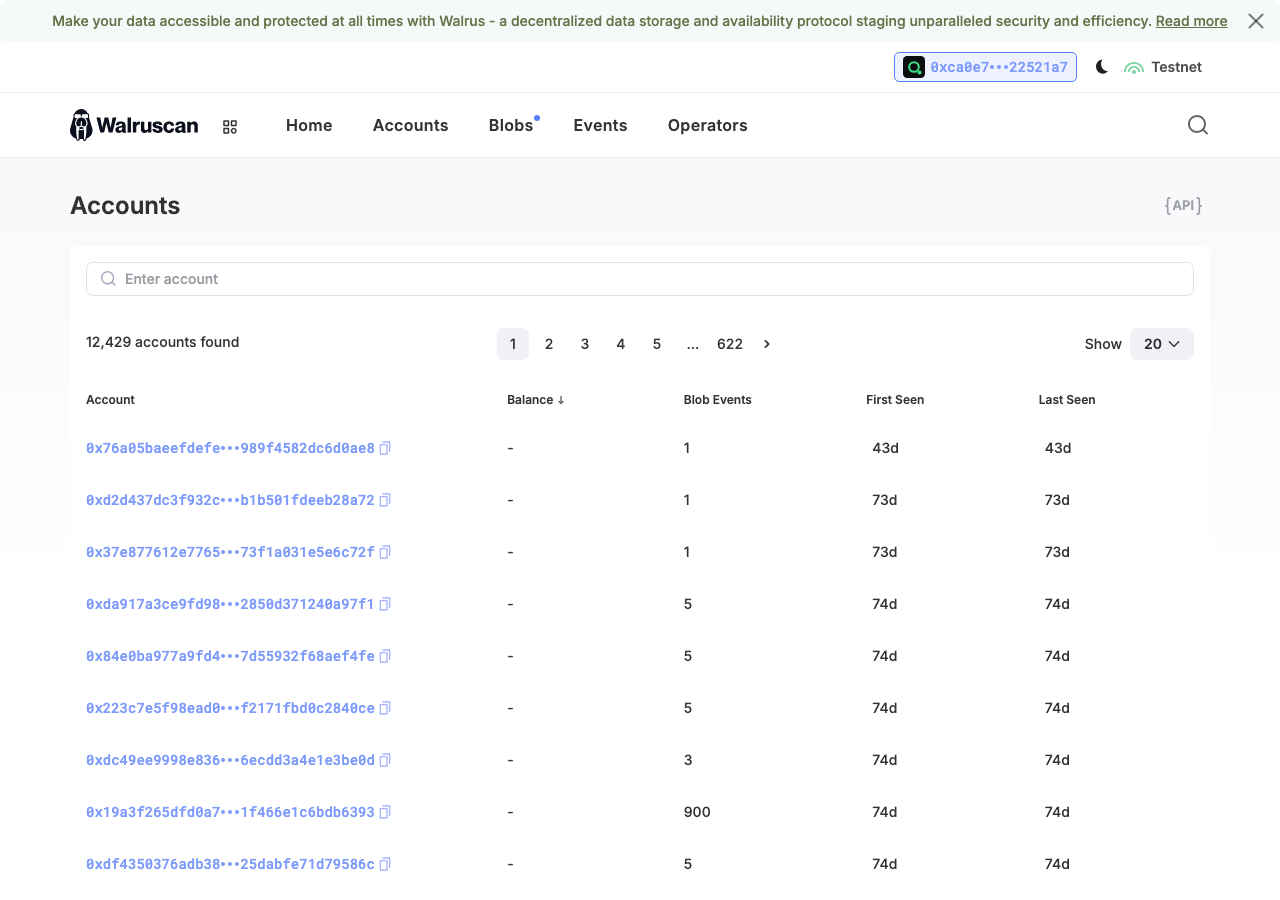The image size is (1280, 900).
Task: Copy address 0xda917a3ce9fd98•••2850d371240a97f1
Action: tap(385, 604)
